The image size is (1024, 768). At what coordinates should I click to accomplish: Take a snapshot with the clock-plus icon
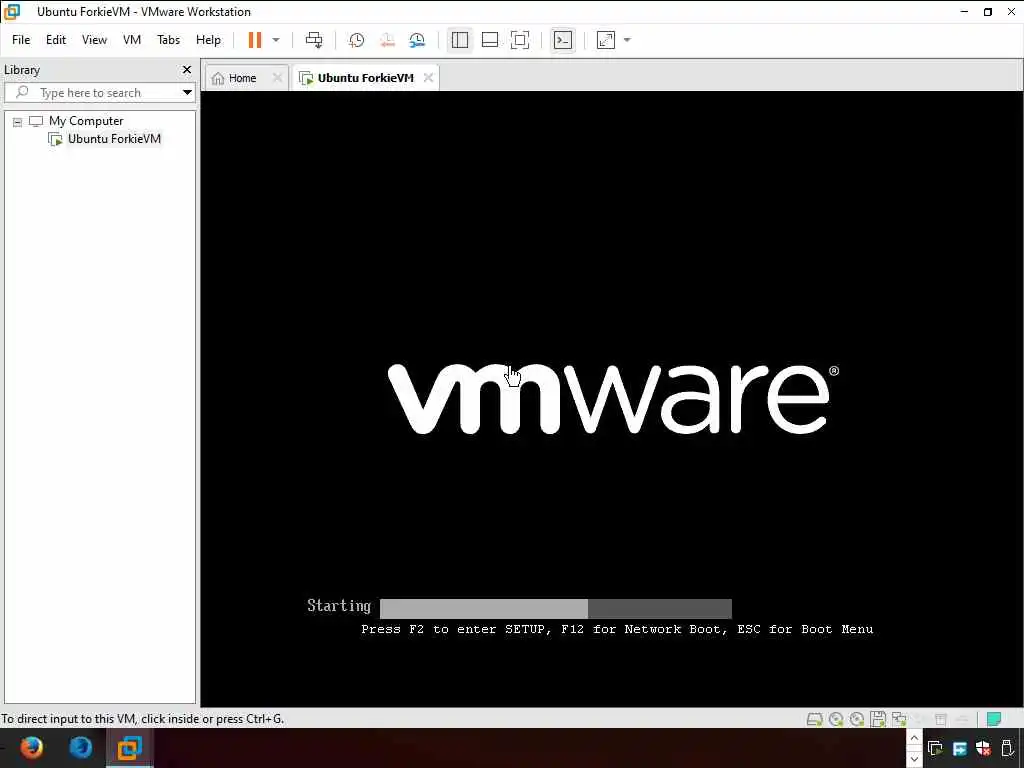356,40
